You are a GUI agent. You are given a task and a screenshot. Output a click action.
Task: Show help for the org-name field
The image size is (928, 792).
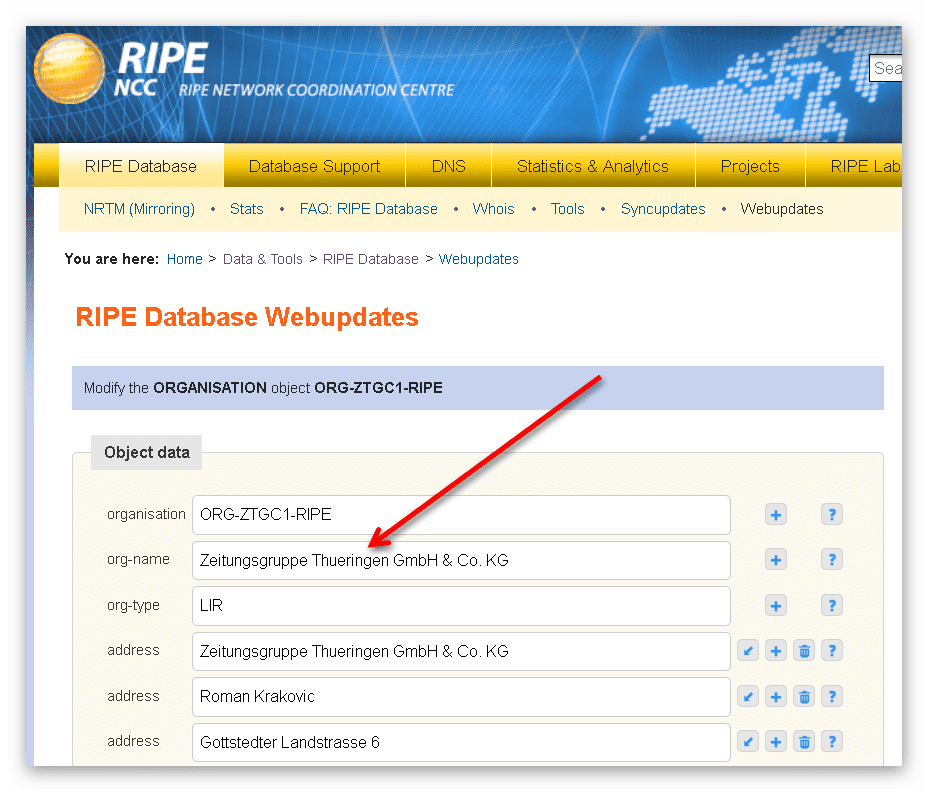832,559
